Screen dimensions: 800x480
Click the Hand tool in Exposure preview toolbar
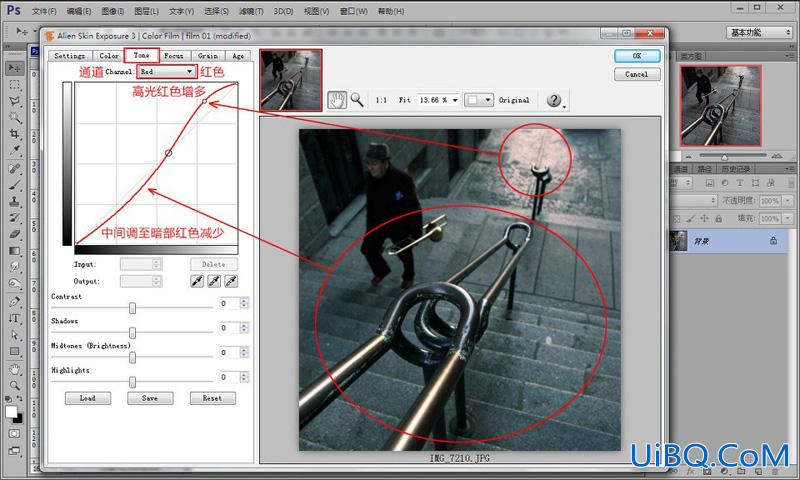pos(337,100)
